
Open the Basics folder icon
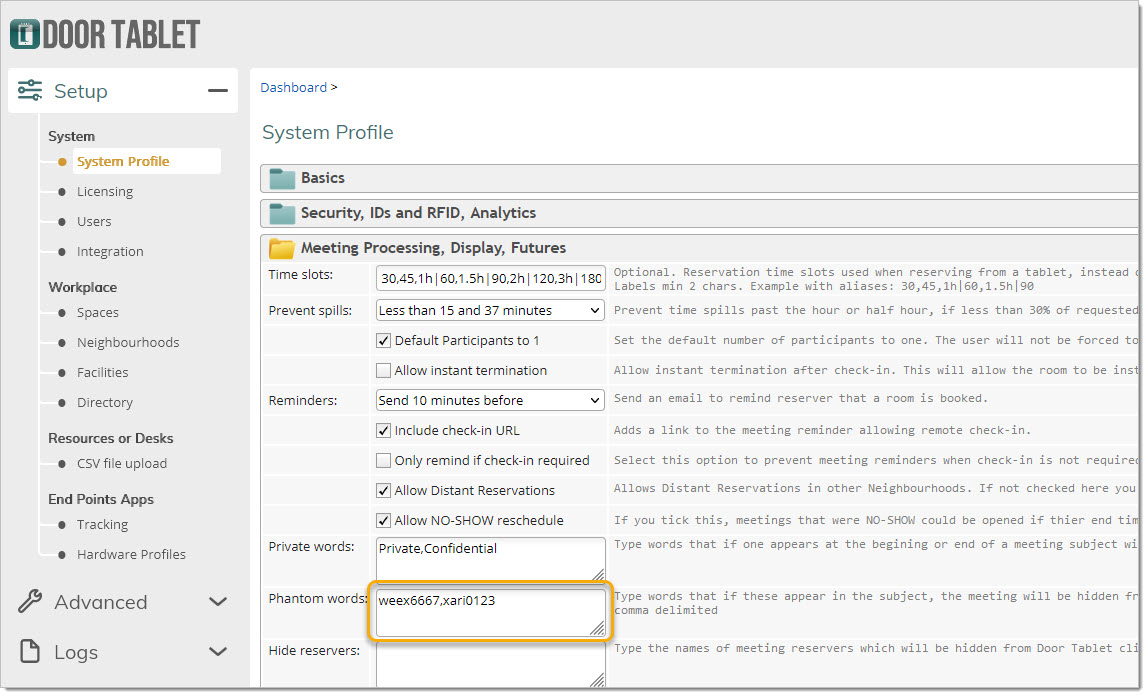tap(283, 178)
